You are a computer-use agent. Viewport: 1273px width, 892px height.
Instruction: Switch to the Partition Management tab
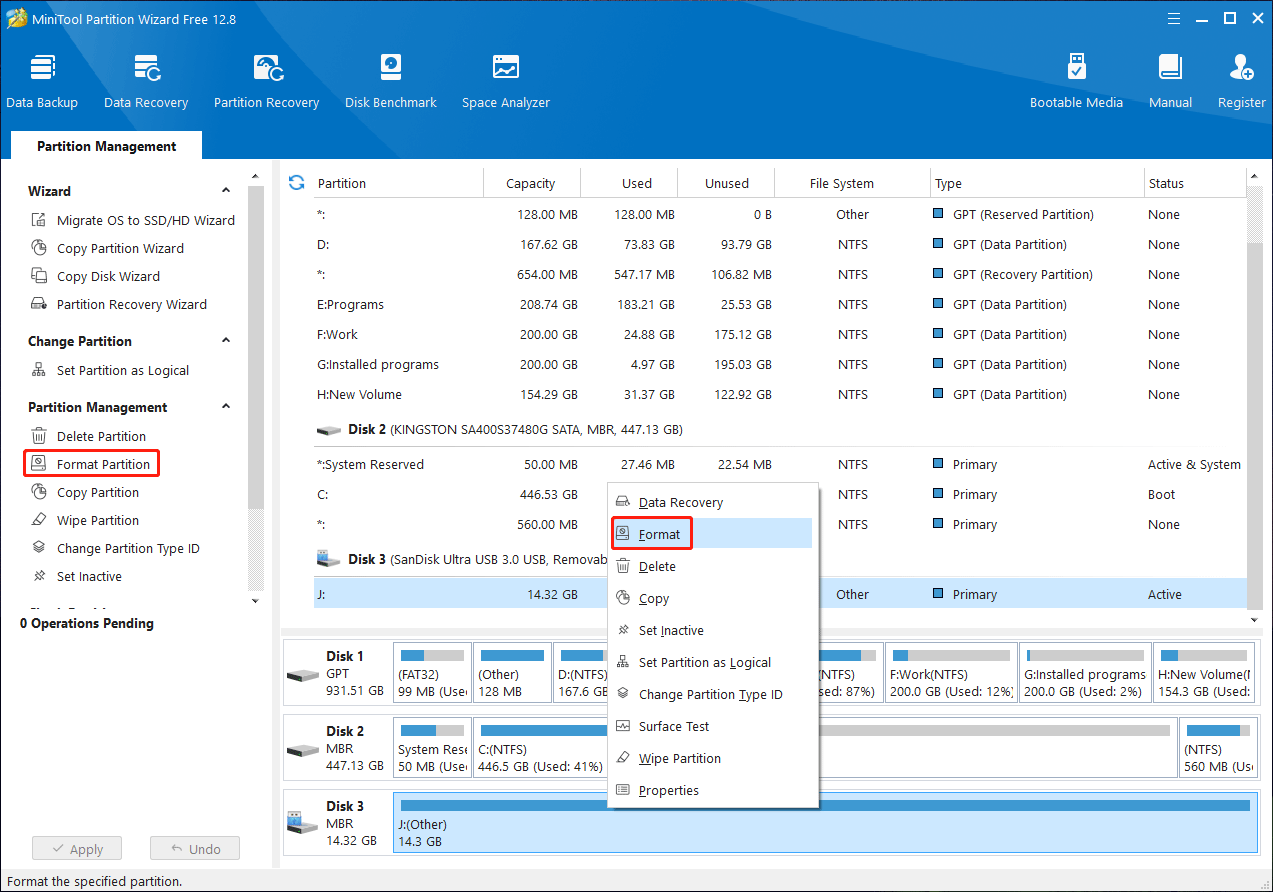coord(106,146)
